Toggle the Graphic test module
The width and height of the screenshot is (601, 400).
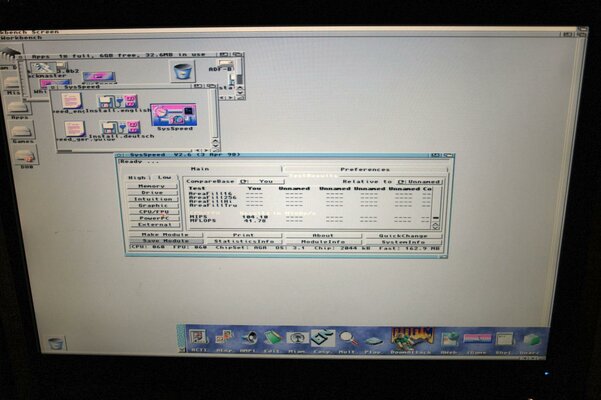152,205
